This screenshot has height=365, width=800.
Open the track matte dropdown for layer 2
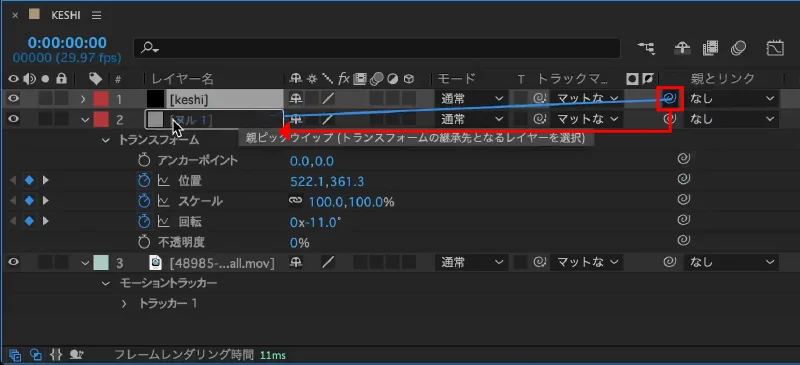point(587,119)
